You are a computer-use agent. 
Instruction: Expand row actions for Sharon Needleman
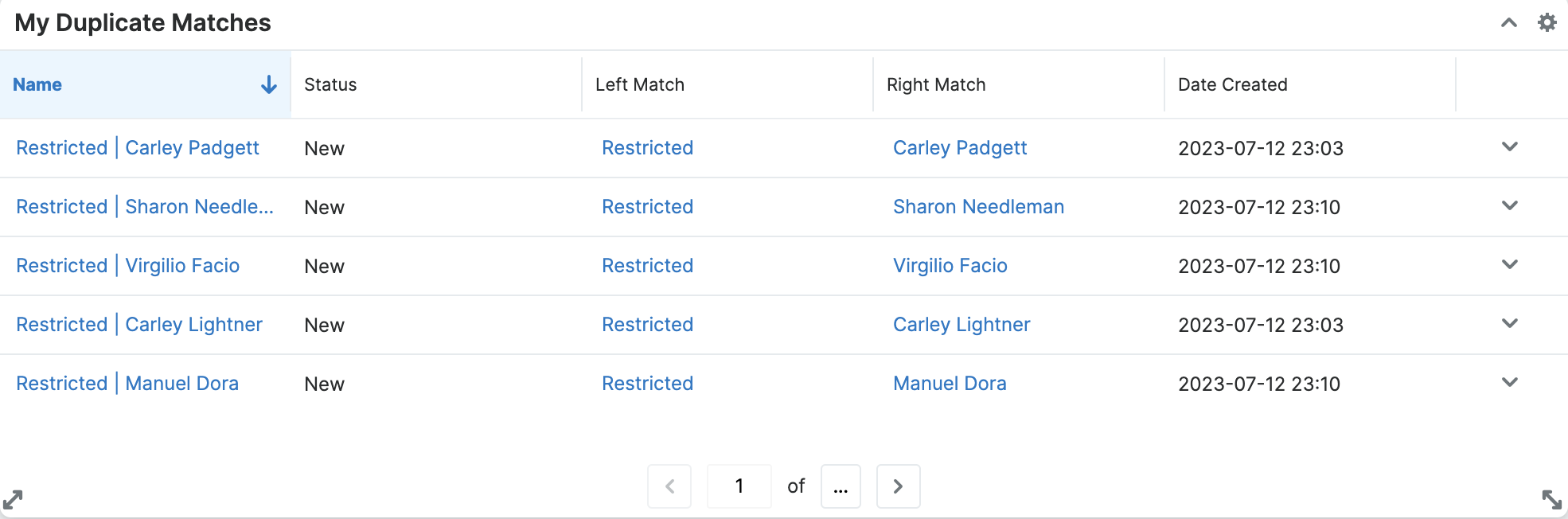click(1509, 206)
